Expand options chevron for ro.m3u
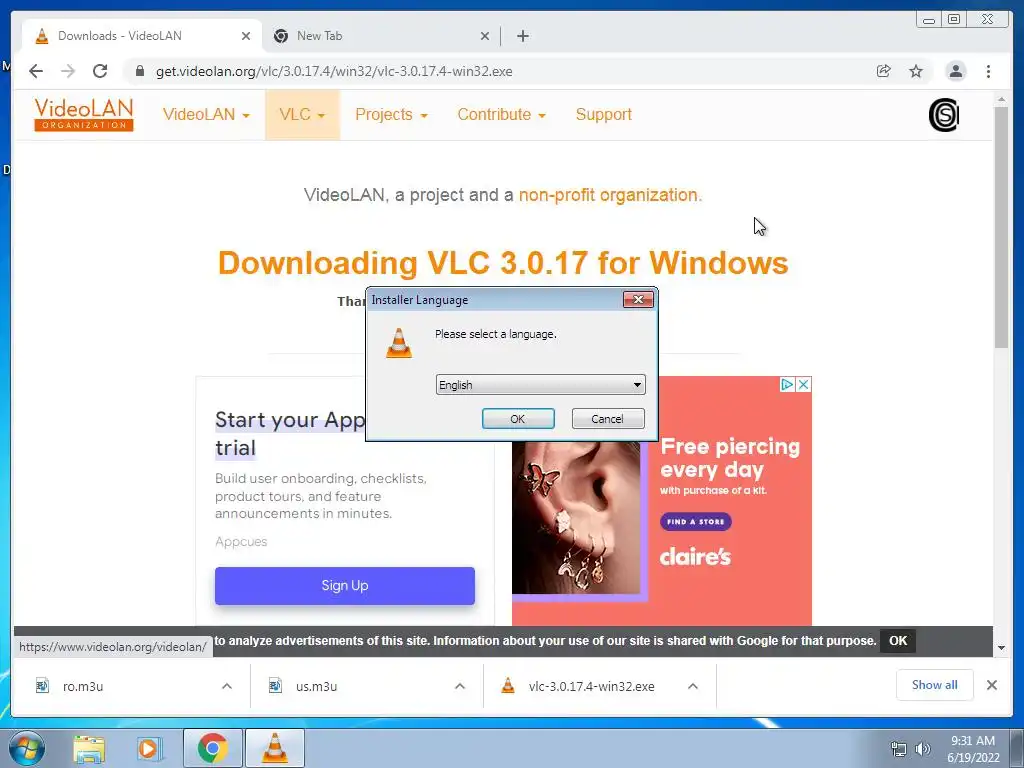 click(x=227, y=686)
